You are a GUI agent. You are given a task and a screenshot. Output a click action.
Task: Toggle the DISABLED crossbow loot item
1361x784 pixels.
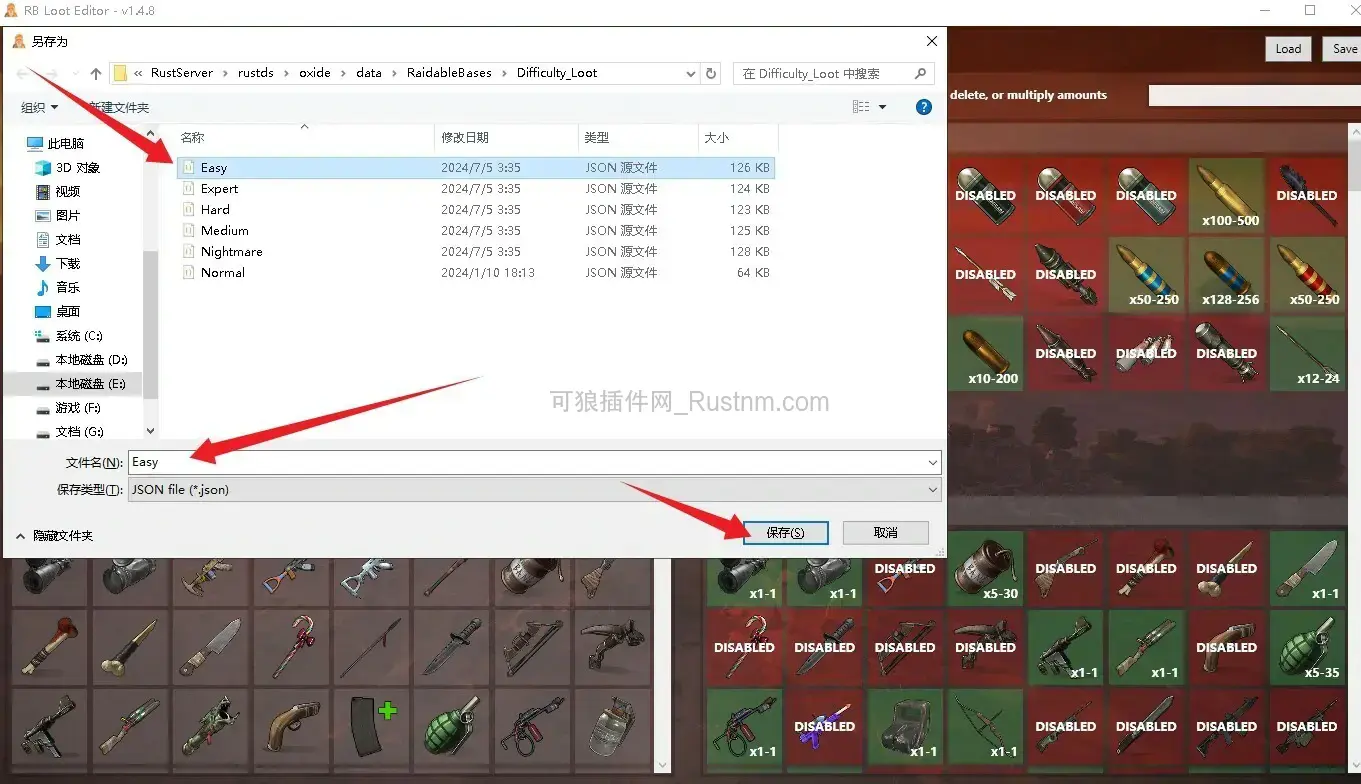905,646
